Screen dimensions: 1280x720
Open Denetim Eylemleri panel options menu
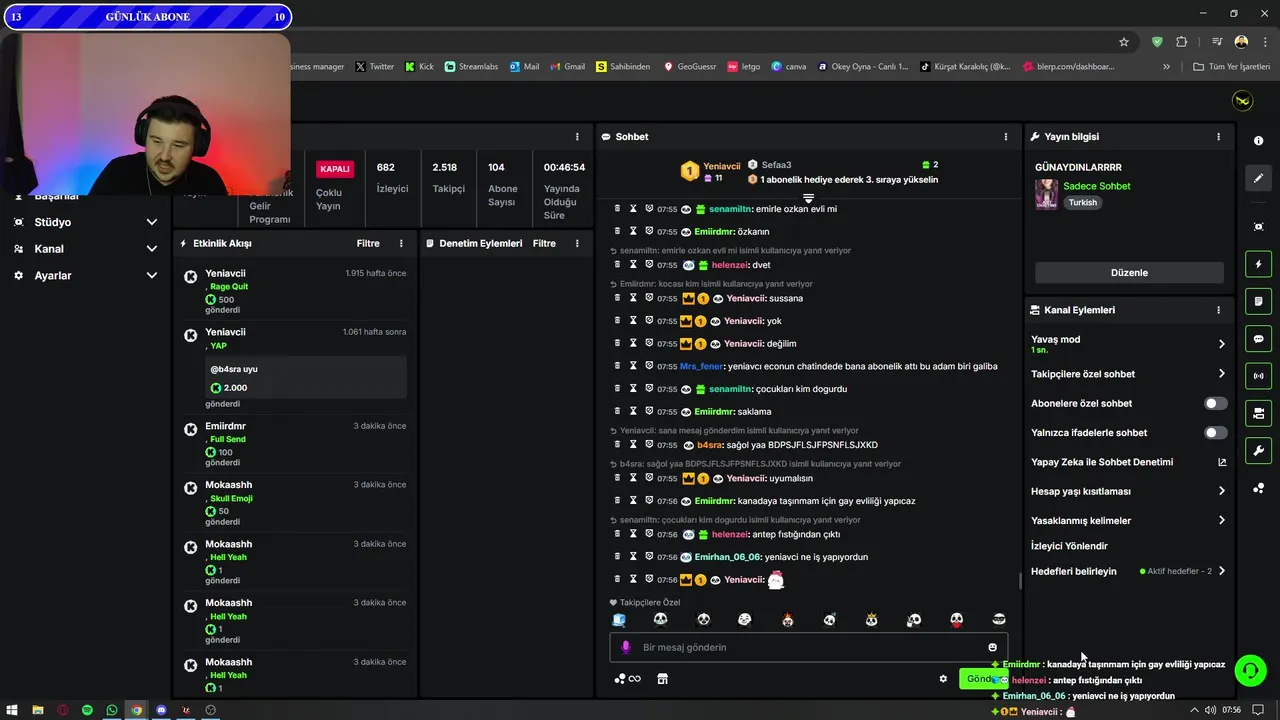[577, 243]
